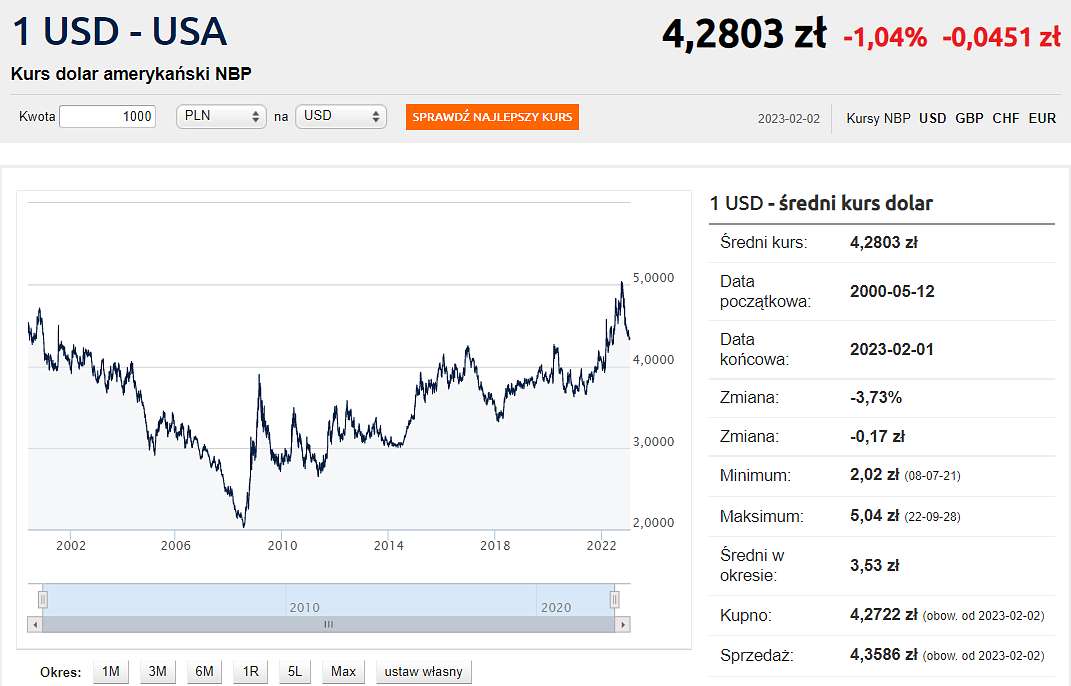
Task: Open the PLN source currency dropdown
Action: (221, 117)
